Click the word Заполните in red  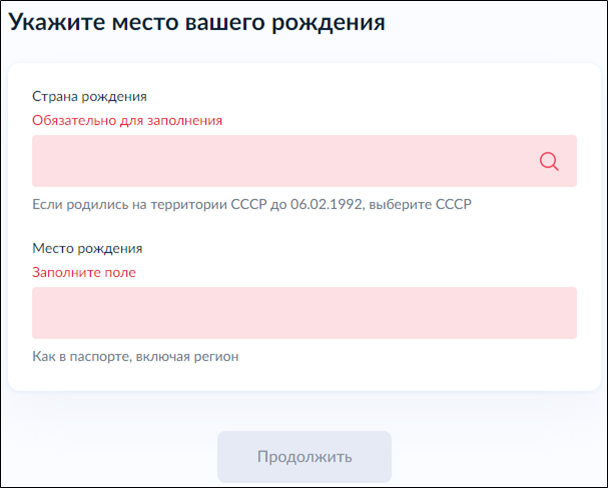[66, 272]
